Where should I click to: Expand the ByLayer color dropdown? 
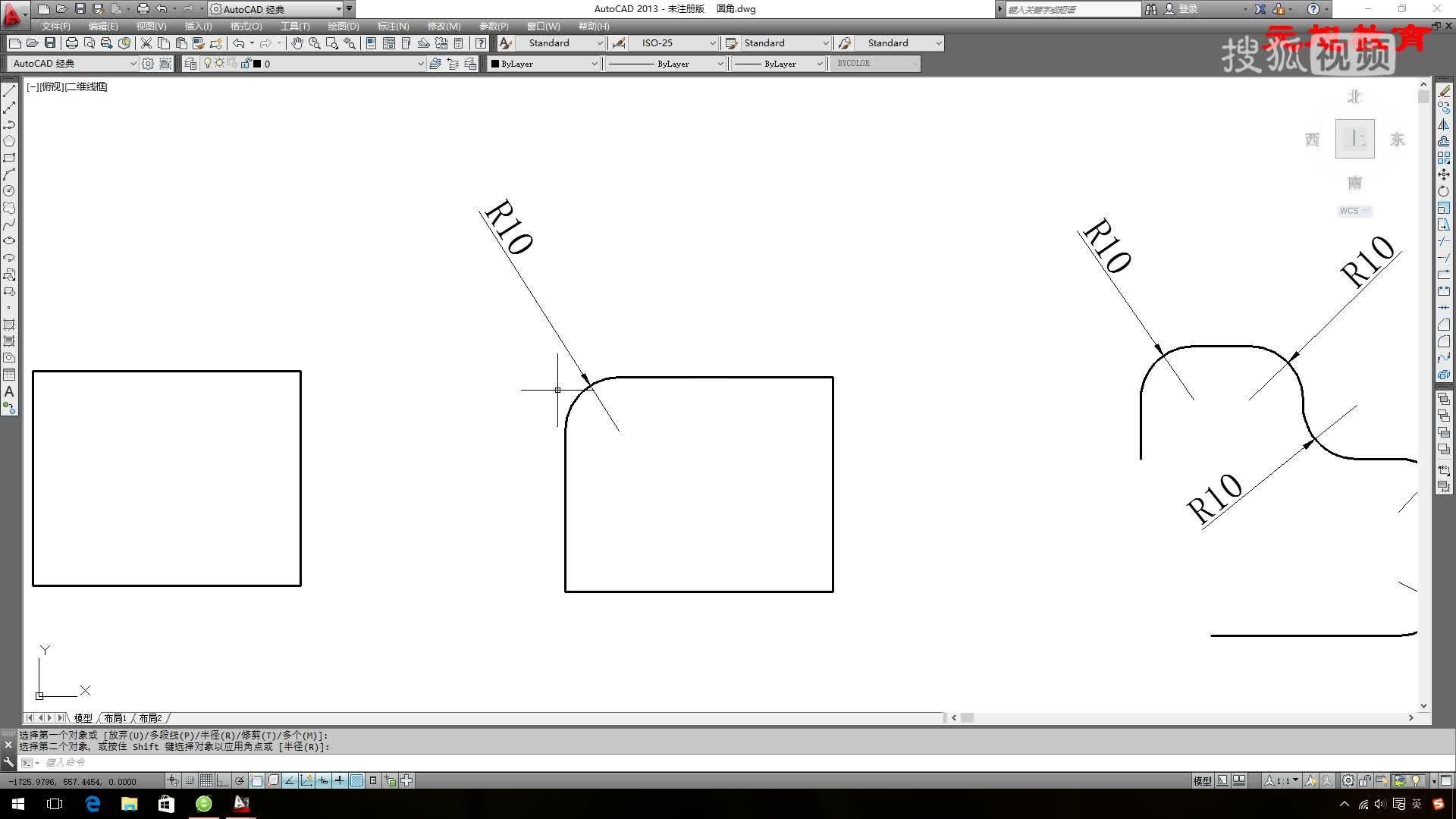(594, 64)
